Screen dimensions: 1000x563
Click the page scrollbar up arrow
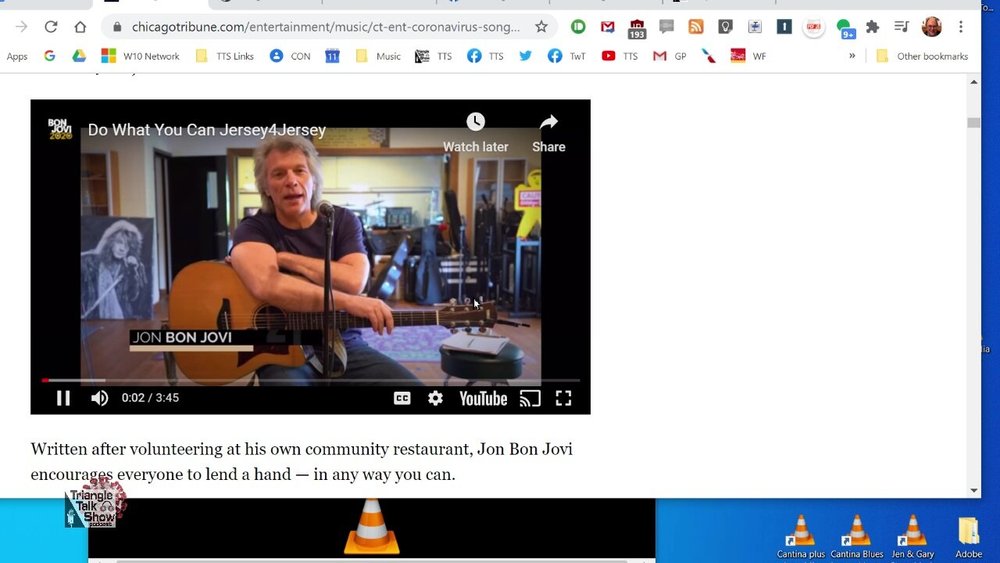[973, 82]
